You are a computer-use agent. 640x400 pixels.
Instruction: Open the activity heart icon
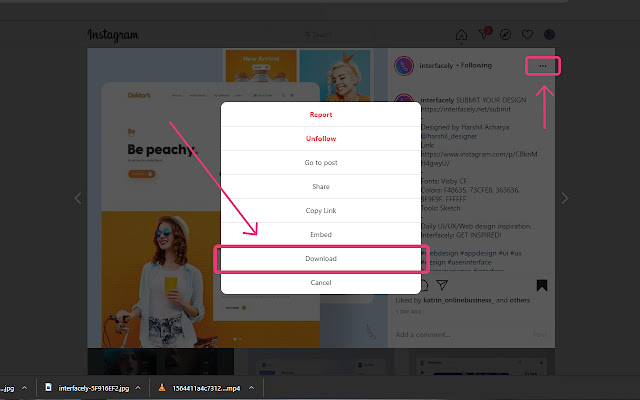(527, 35)
